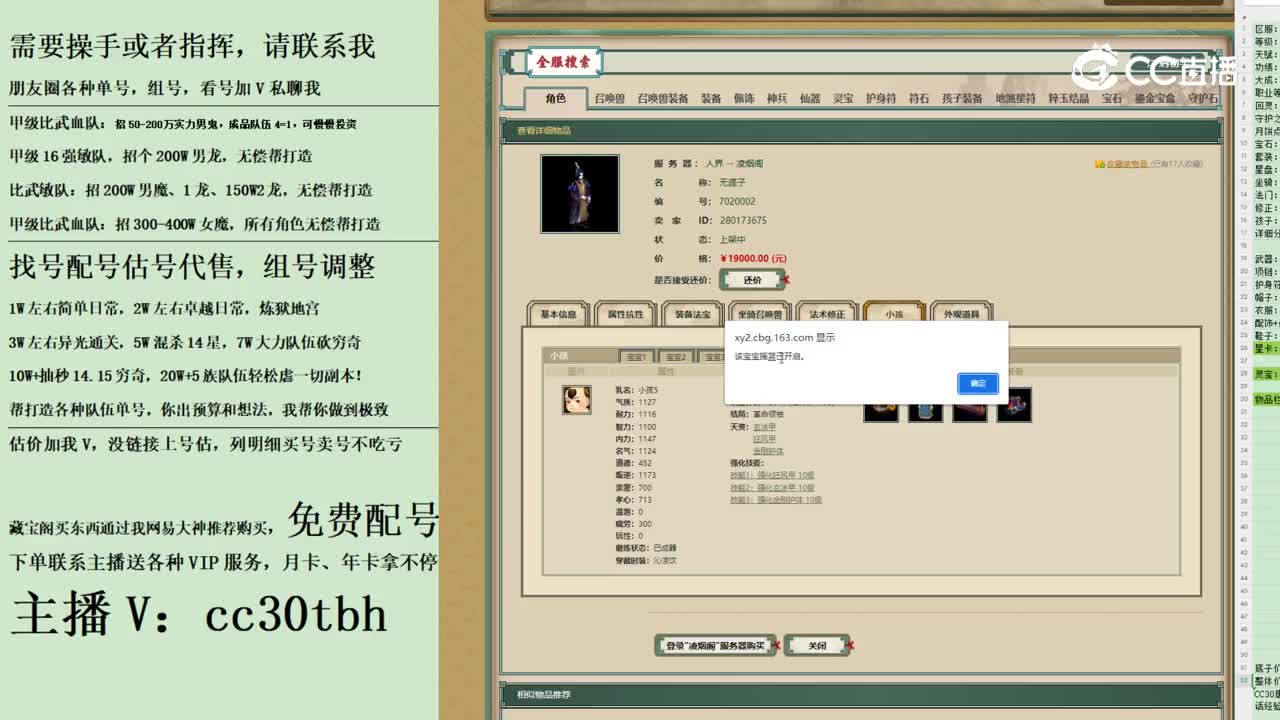Open the 基本信息 detail tab
The width and height of the screenshot is (1280, 720).
click(558, 314)
